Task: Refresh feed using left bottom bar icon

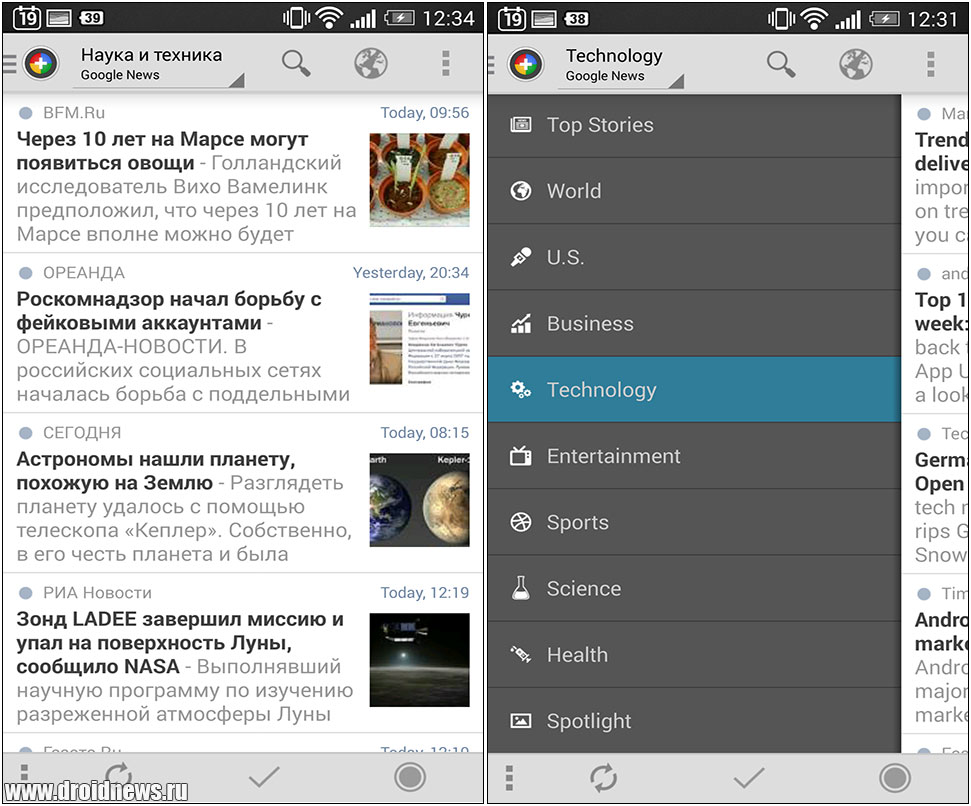Action: click(118, 776)
